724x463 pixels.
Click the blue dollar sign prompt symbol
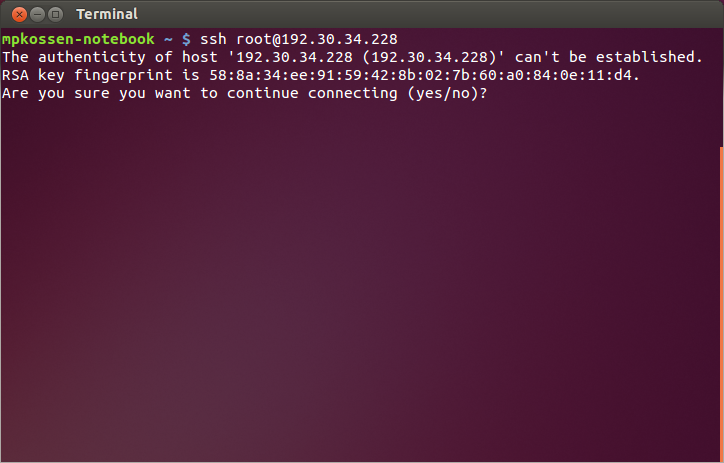point(186,39)
